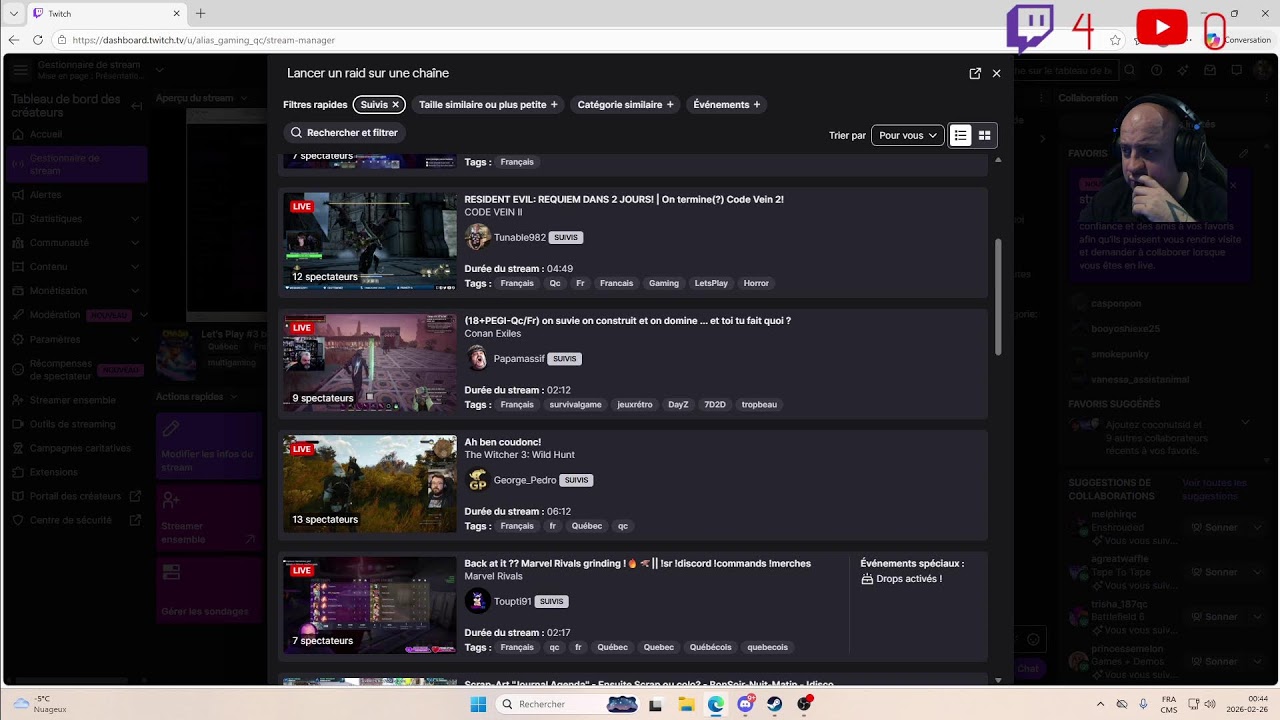The width and height of the screenshot is (1280, 720).
Task: Click George_Pedro's GP avatar icon
Action: [x=477, y=480]
